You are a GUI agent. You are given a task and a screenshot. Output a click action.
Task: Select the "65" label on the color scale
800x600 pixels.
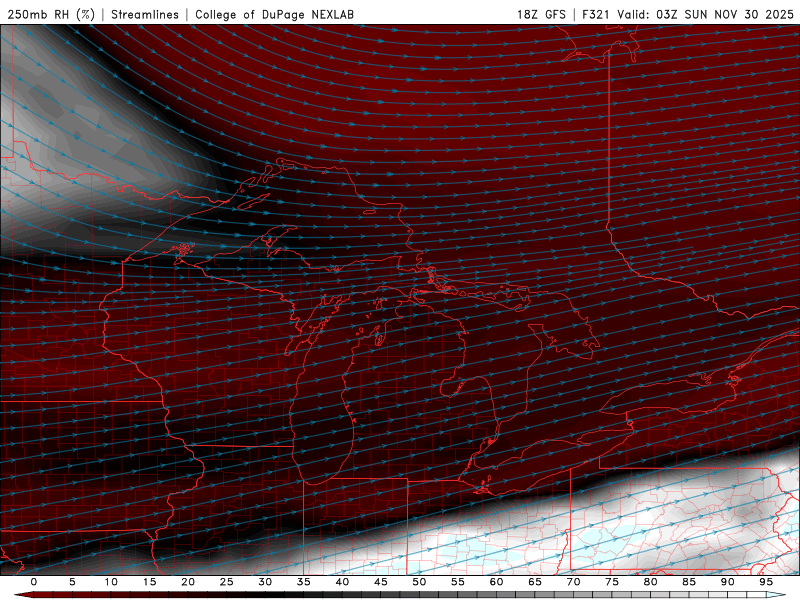pyautogui.click(x=534, y=582)
